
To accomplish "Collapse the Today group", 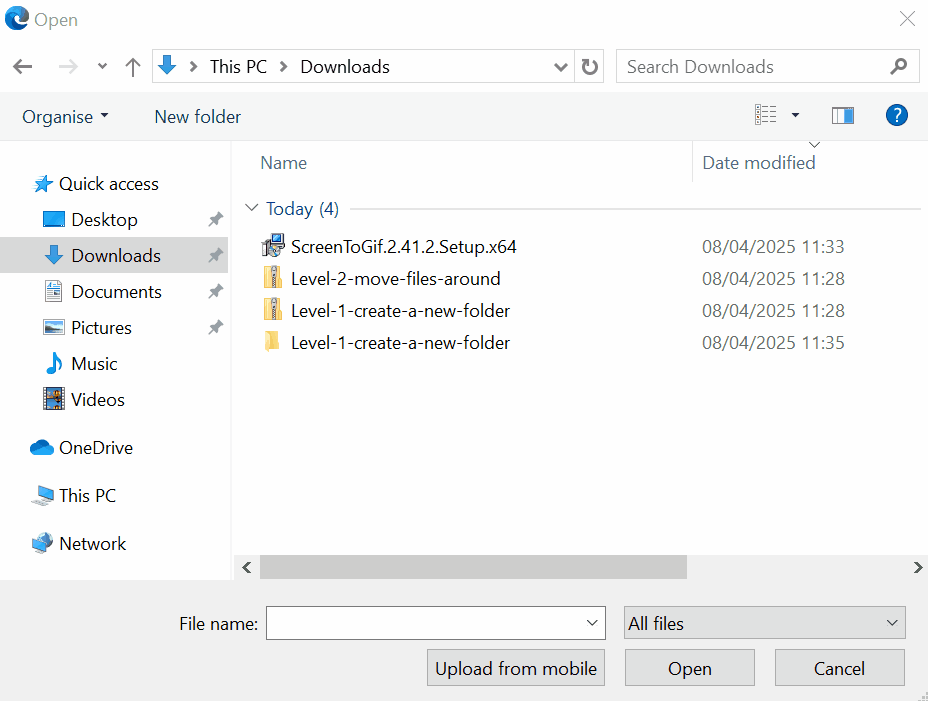I will tap(250, 209).
